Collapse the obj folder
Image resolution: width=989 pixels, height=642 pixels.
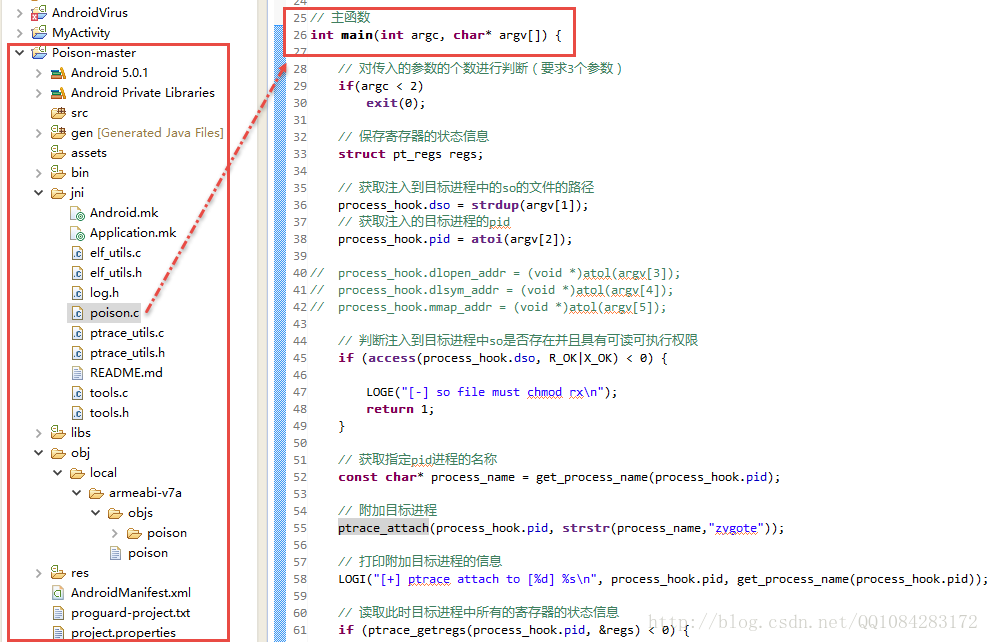click(38, 453)
